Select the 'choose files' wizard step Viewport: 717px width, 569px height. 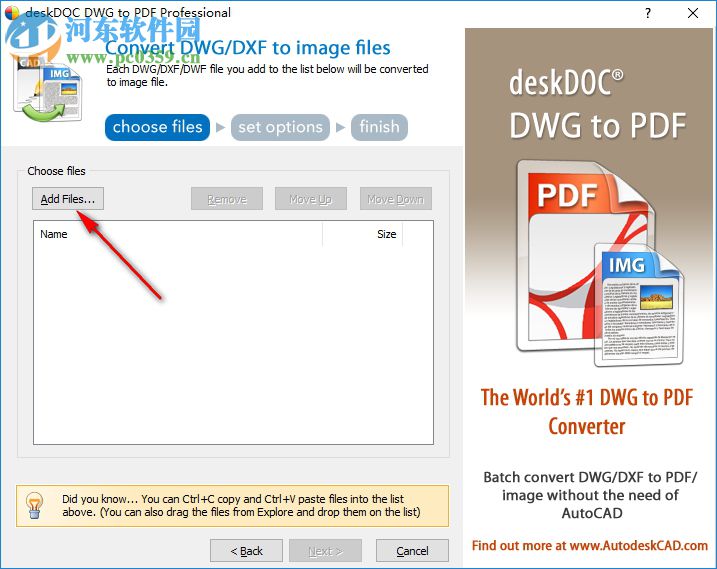coord(157,127)
